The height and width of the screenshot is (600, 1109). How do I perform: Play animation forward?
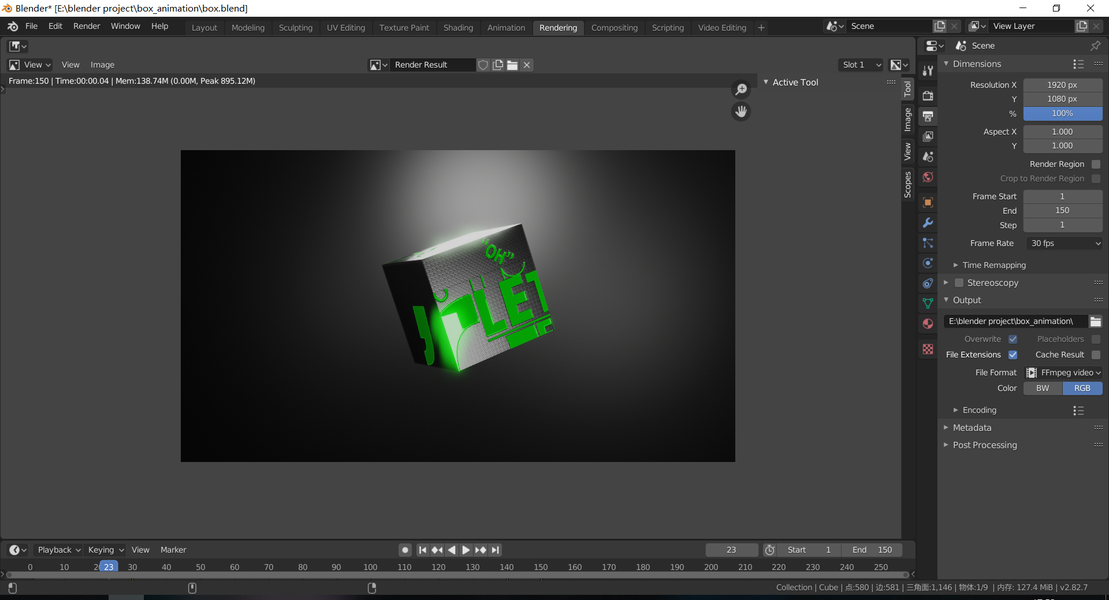465,550
